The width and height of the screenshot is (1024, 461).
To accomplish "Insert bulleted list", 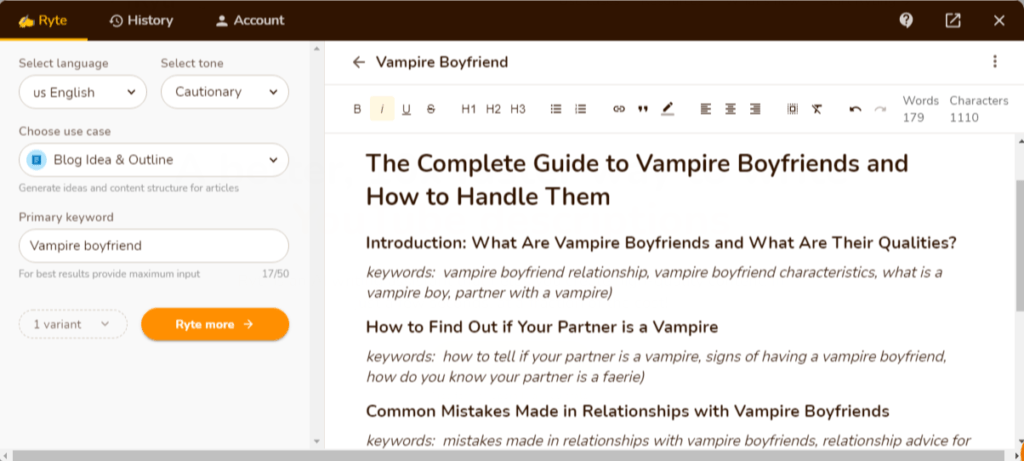I will coord(556,109).
